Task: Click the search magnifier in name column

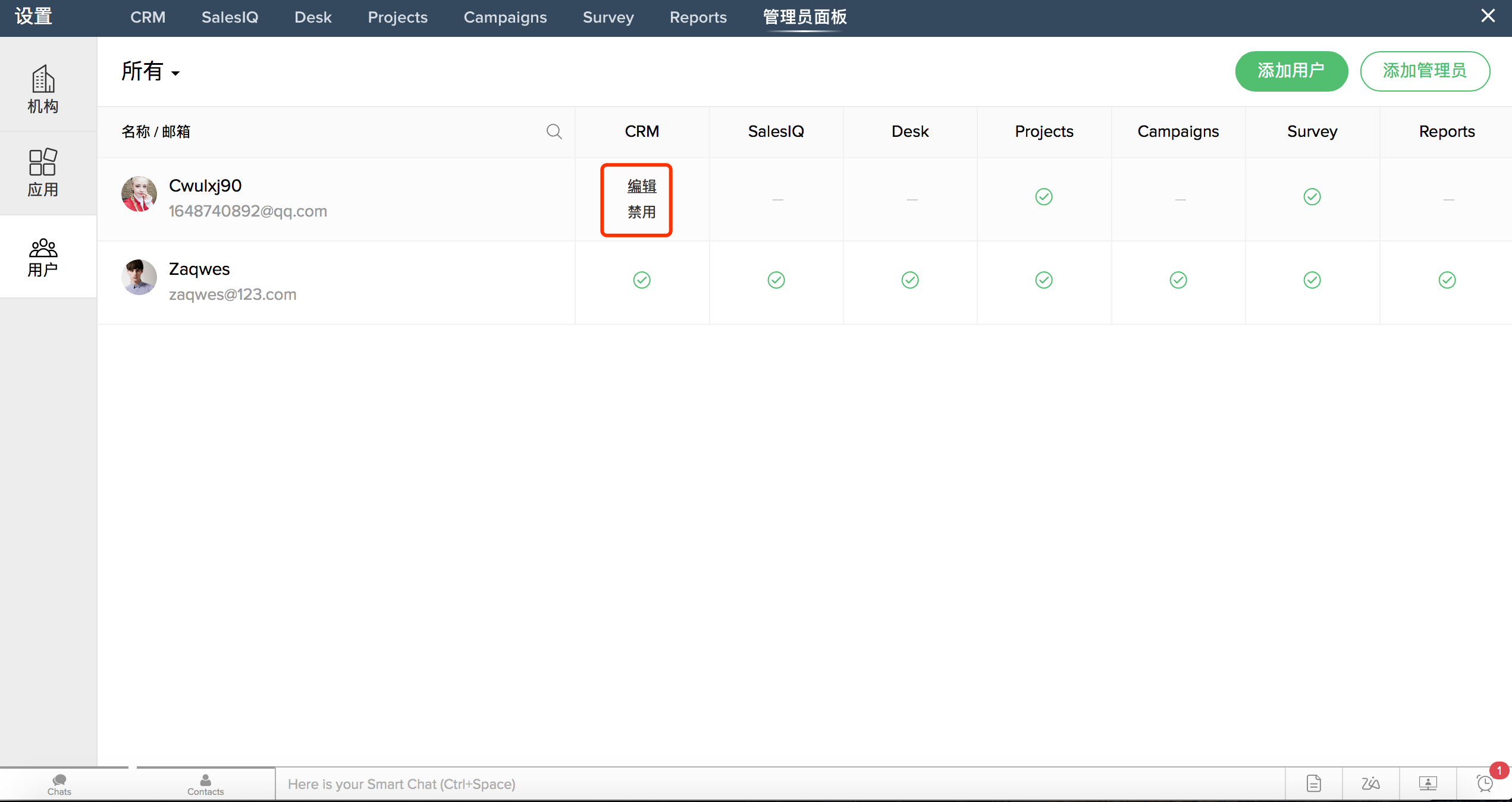Action: point(554,131)
